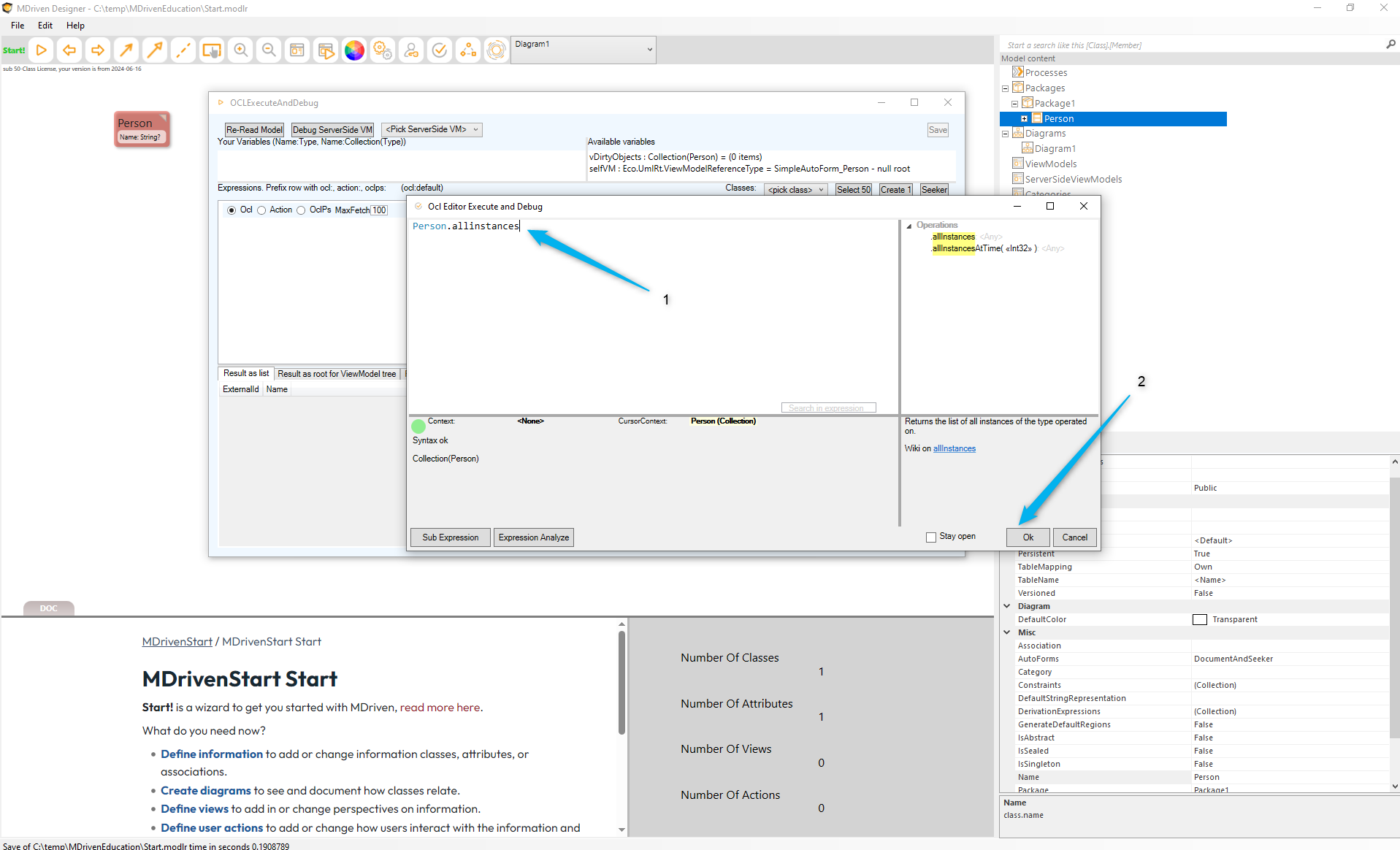Viewport: 1400px width, 850px height.
Task: Click the green Start! wizard icon
Action: [14, 50]
